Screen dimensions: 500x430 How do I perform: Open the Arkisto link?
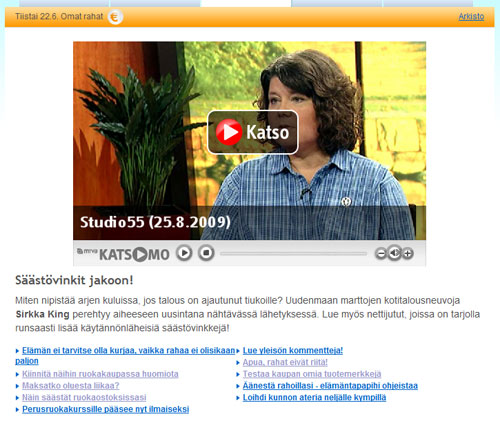point(471,17)
